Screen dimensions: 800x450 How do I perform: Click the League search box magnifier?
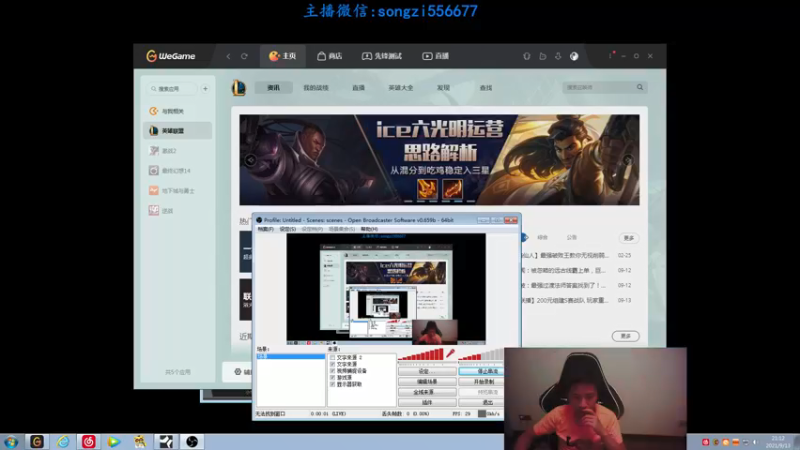coord(640,87)
